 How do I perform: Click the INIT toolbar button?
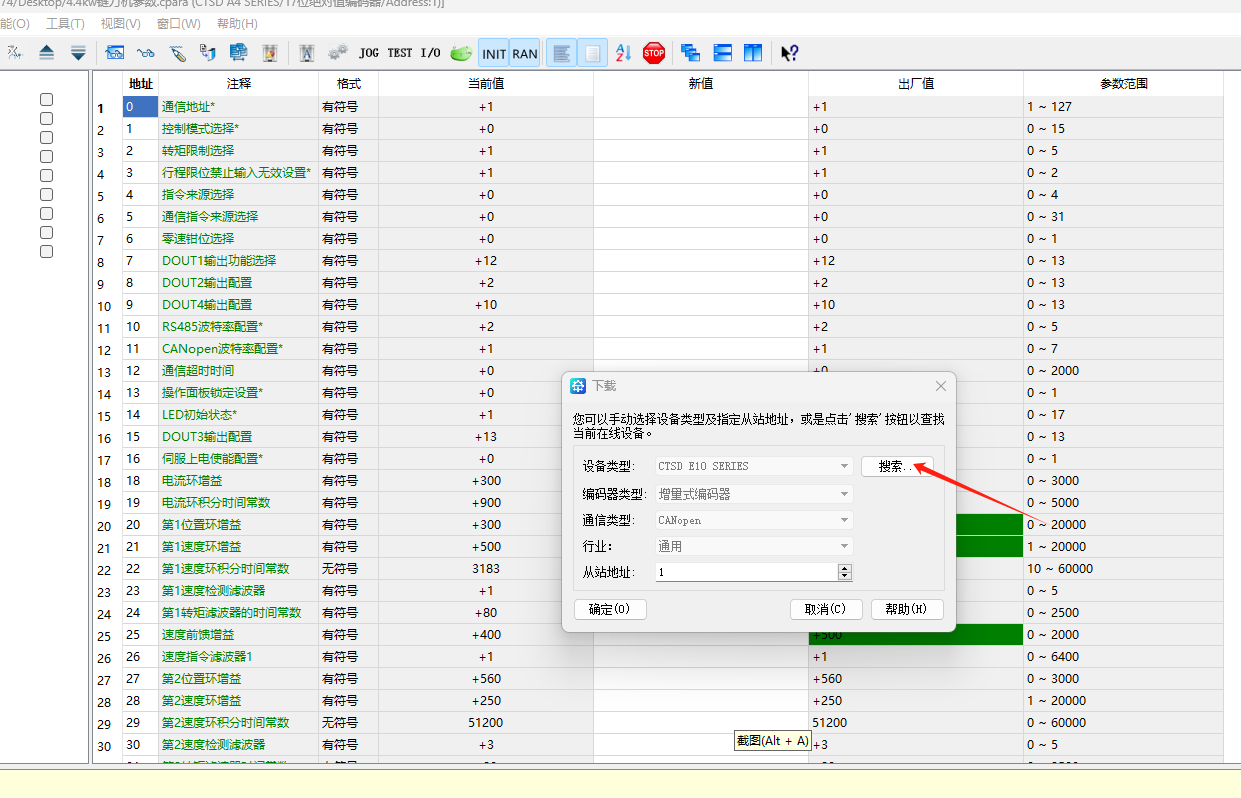(494, 53)
